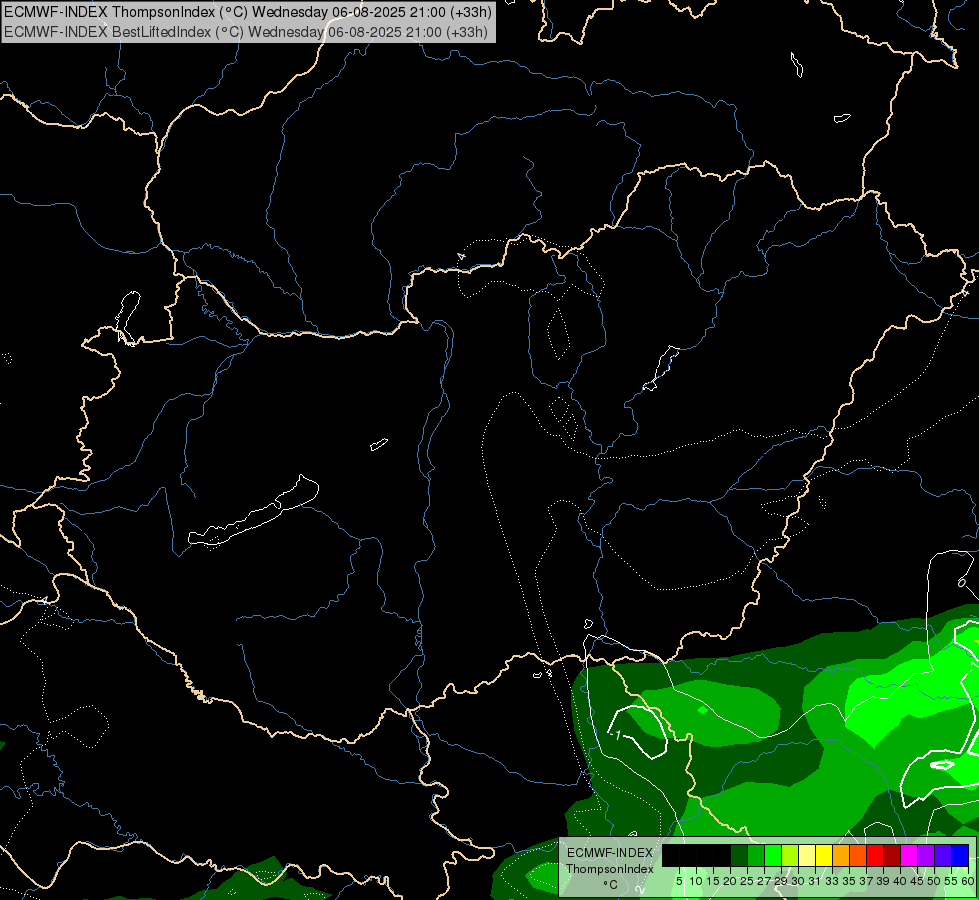Viewport: 979px width, 900px height.
Task: Select the medium green 25–27 legend swatch
Action: click(x=756, y=855)
